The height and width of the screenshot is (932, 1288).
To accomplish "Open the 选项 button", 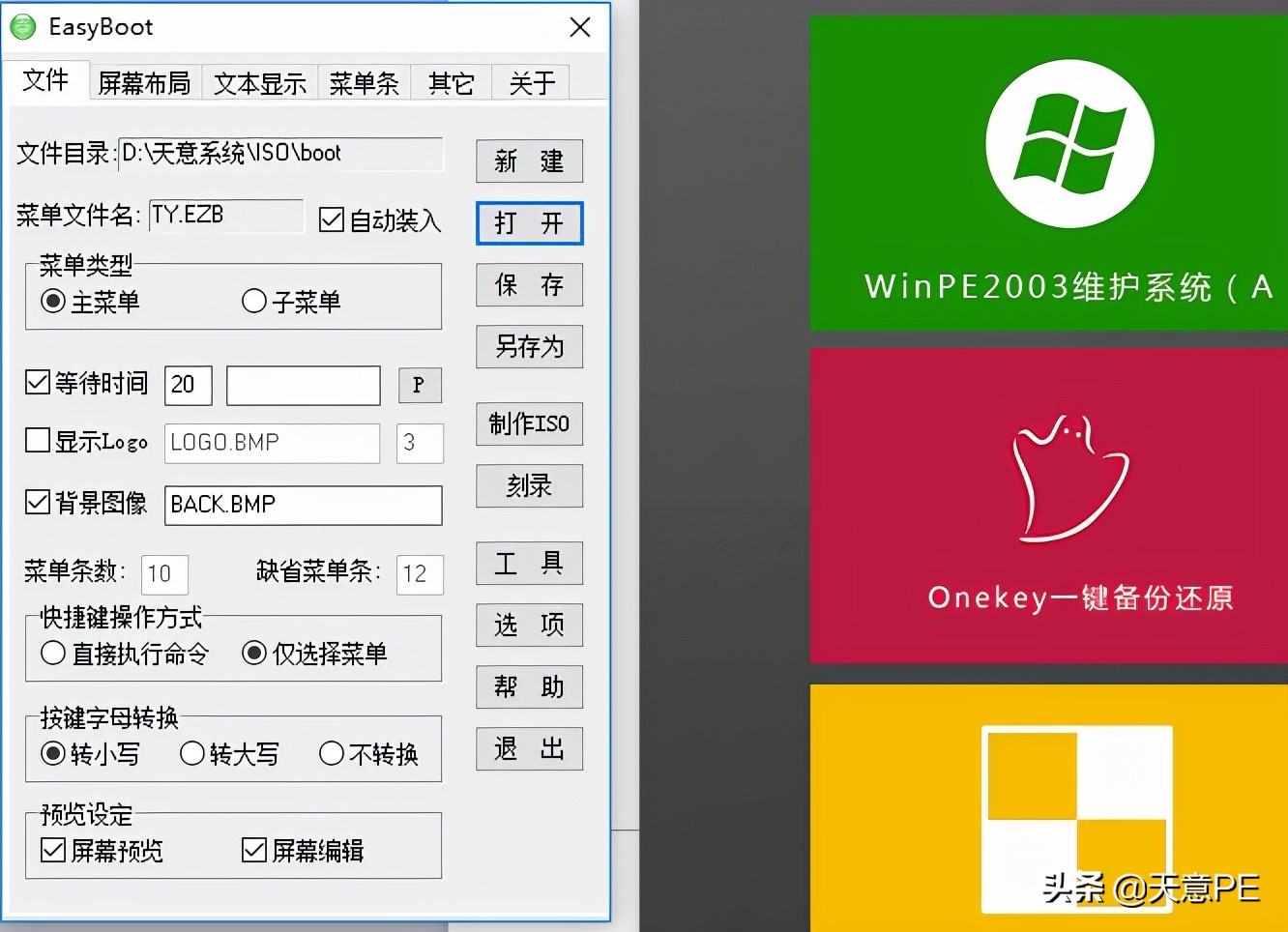I will [x=529, y=626].
